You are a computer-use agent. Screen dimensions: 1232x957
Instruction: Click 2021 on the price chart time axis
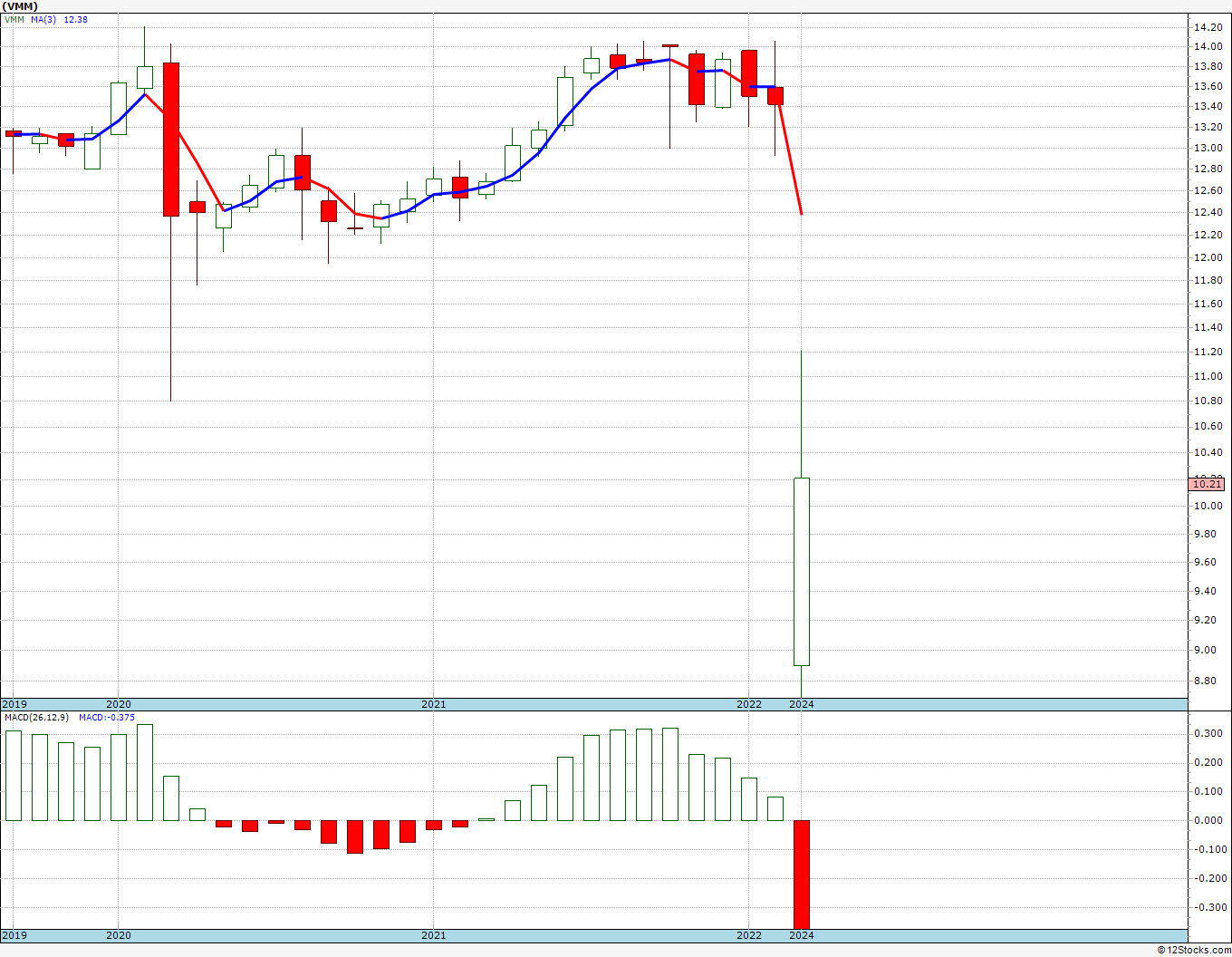434,704
